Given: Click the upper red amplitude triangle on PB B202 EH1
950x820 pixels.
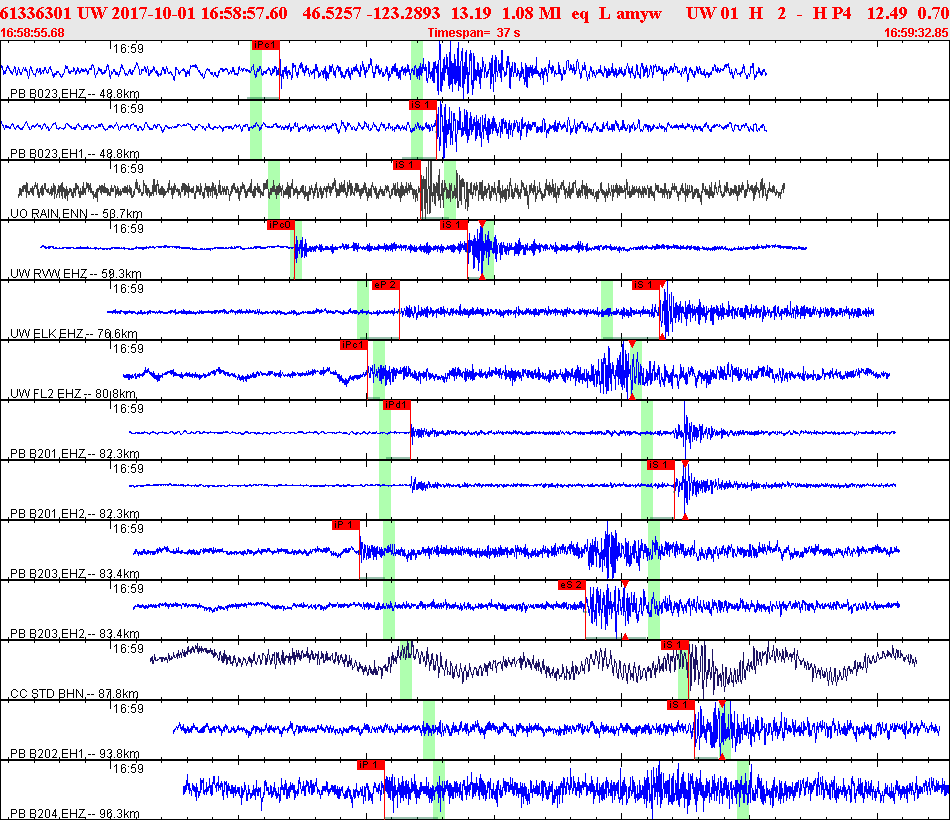Looking at the screenshot, I should click(x=722, y=704).
